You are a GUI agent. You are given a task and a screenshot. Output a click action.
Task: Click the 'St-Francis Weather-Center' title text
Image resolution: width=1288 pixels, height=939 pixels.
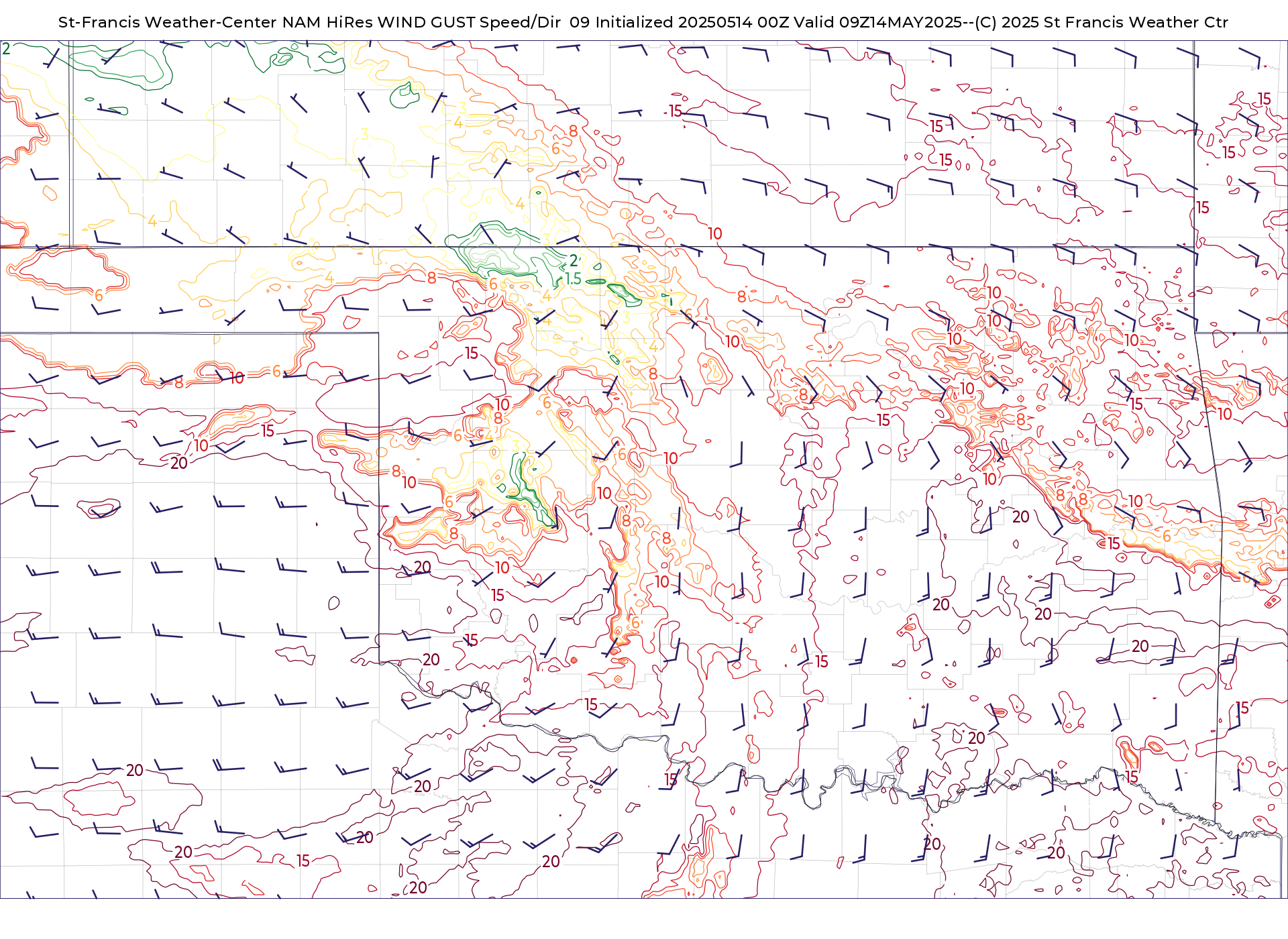(x=168, y=22)
